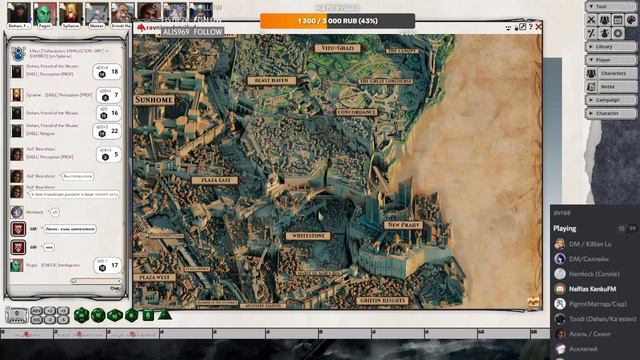
Task: Click the DM / Killian Lu avatar in Discord overlay
Action: pos(560,244)
